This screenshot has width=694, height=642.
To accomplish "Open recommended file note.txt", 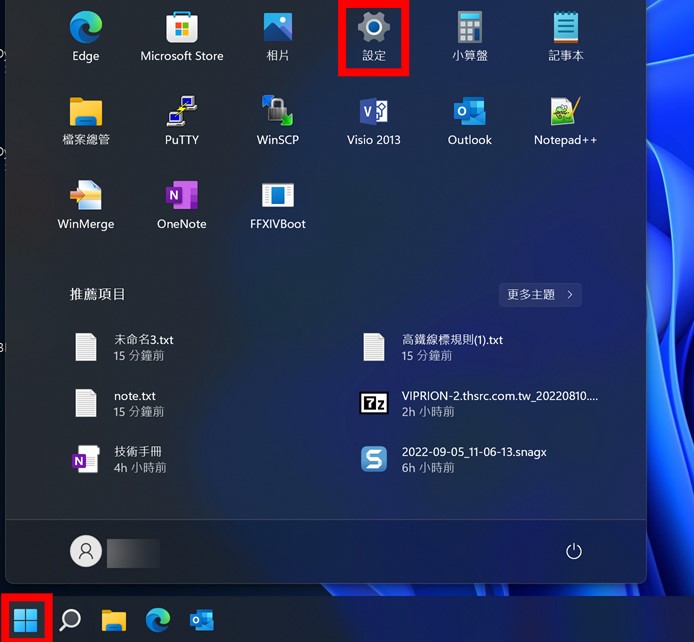I will [134, 403].
